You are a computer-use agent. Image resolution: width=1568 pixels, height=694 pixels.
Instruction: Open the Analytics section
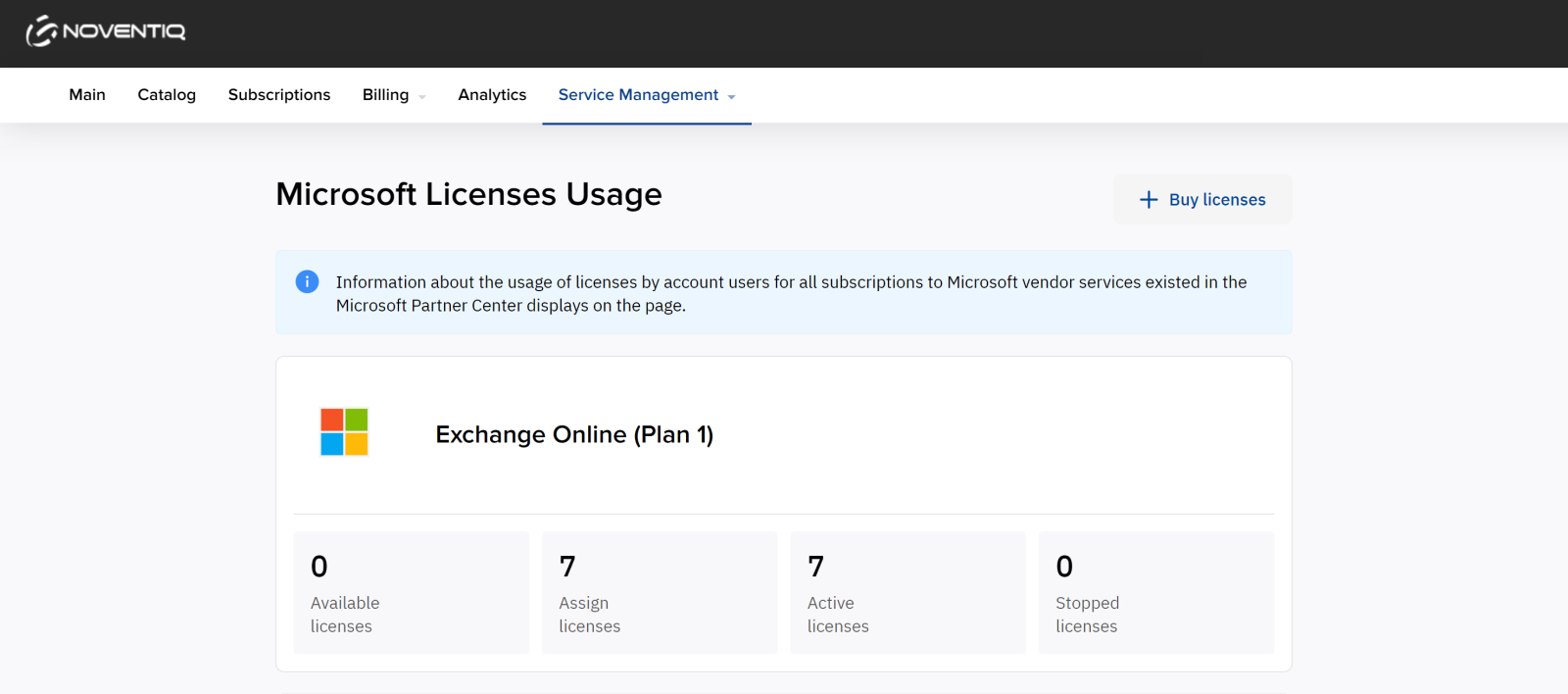tap(492, 95)
